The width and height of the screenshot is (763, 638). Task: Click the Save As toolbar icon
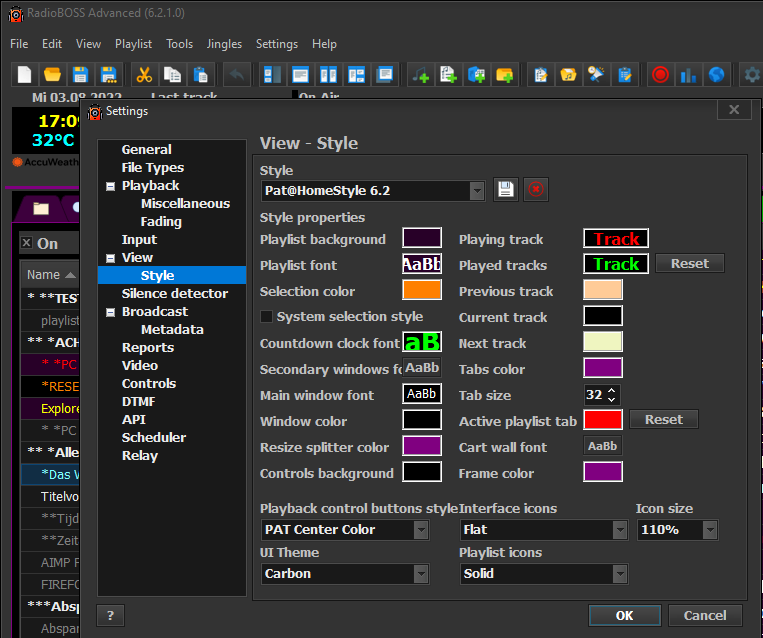coord(109,75)
